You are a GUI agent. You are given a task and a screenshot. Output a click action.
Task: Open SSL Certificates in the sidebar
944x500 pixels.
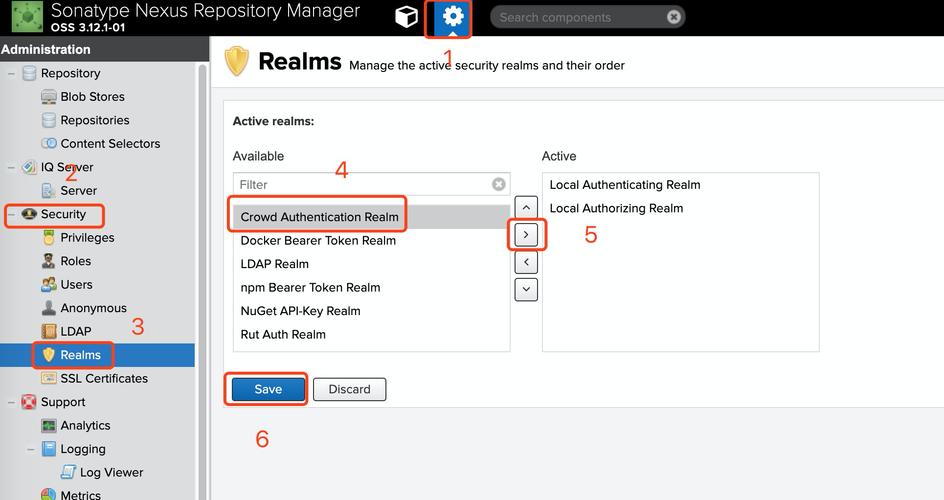click(x=104, y=379)
